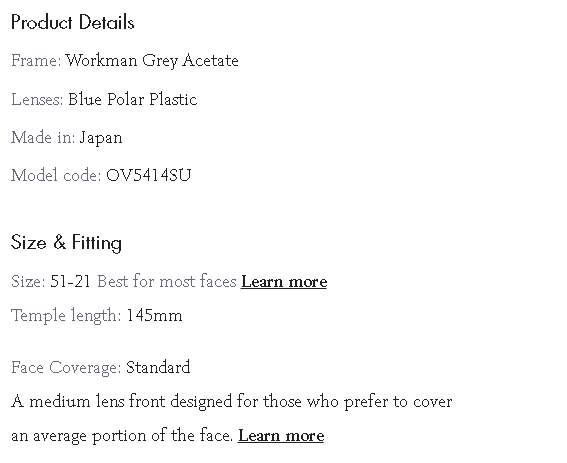Screen dimensions: 567x463
Task: Click the Product Details heading
Action: (73, 22)
